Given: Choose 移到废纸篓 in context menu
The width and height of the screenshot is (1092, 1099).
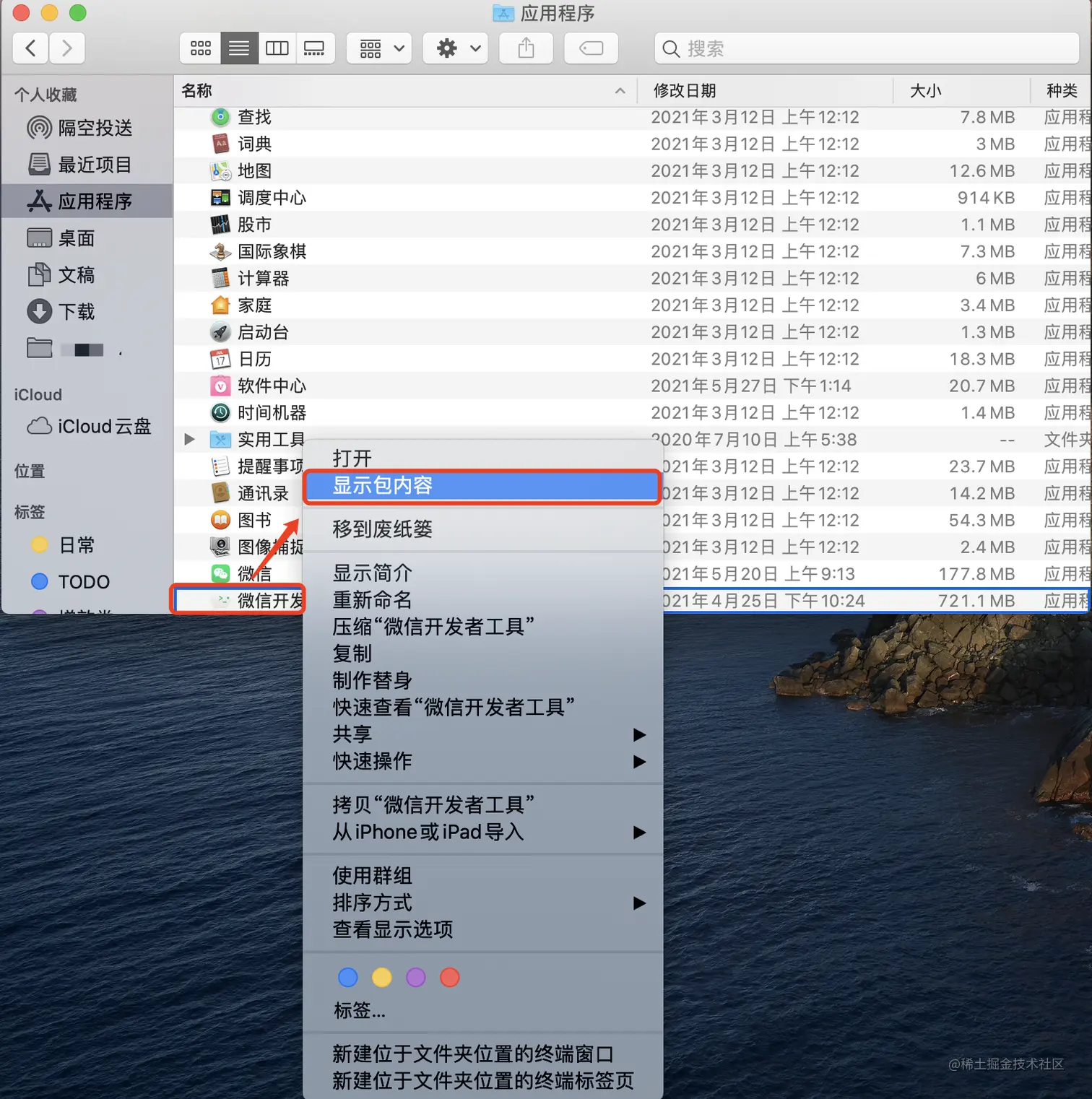Looking at the screenshot, I should point(482,529).
